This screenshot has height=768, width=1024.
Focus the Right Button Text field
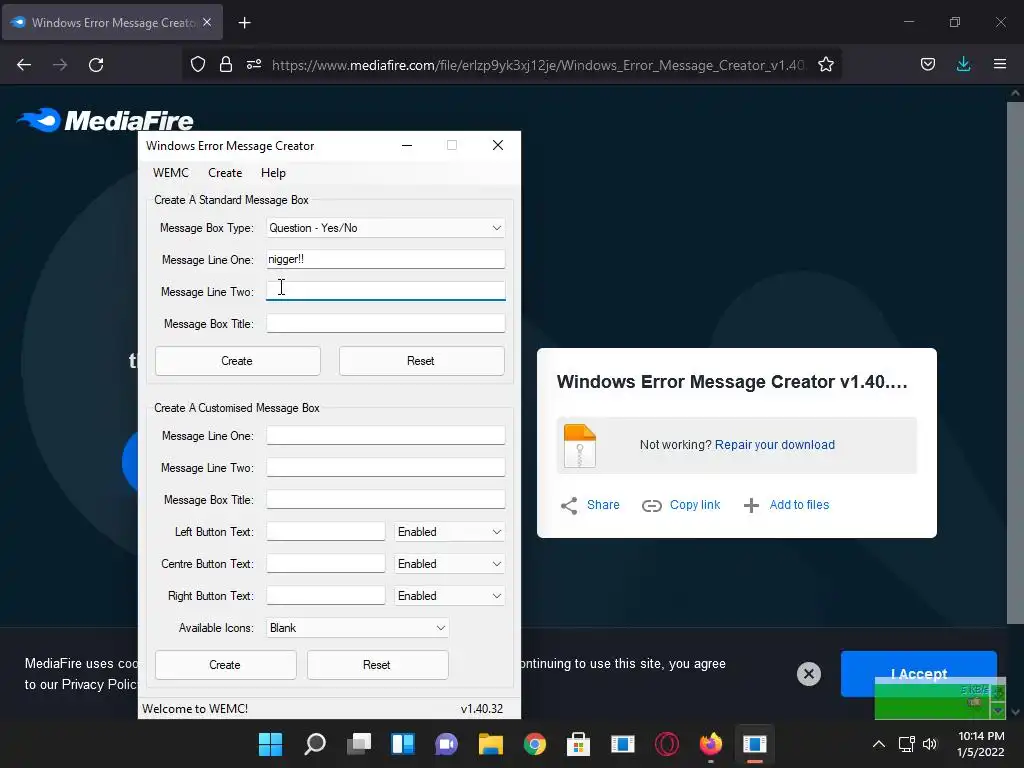[325, 596]
